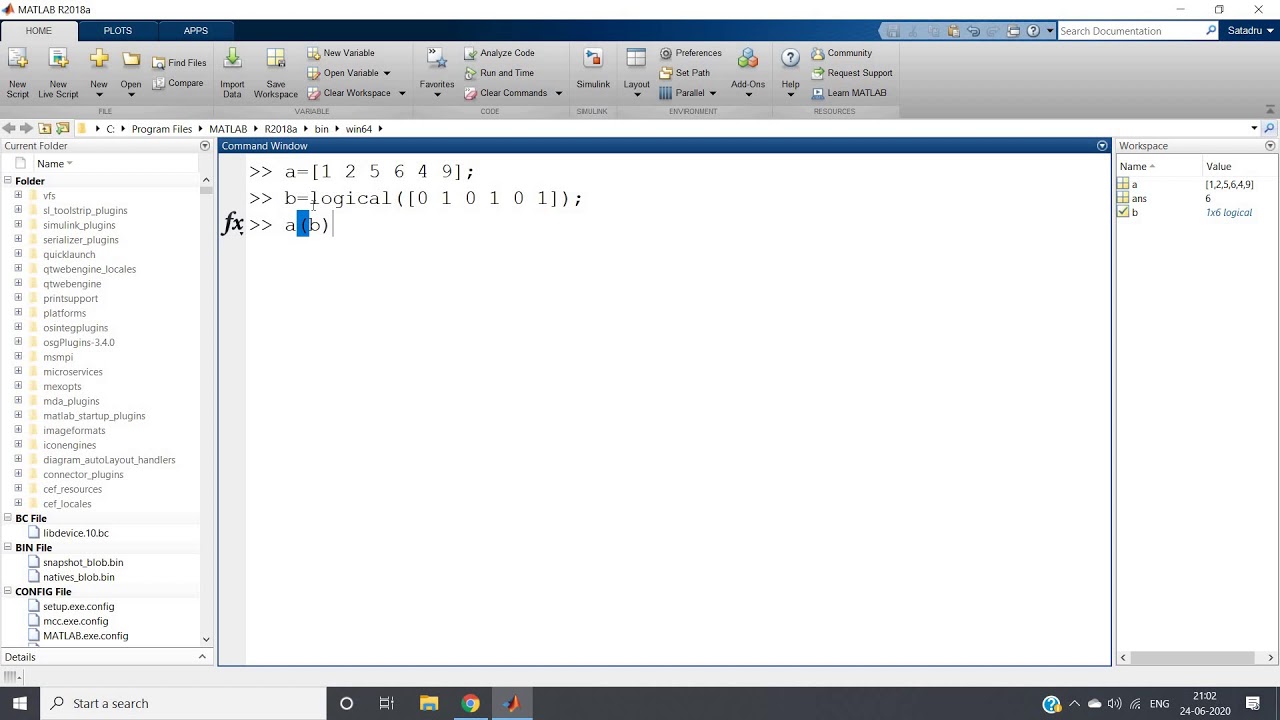1280x720 pixels.
Task: Expand the vfs folder
Action: [x=18, y=196]
